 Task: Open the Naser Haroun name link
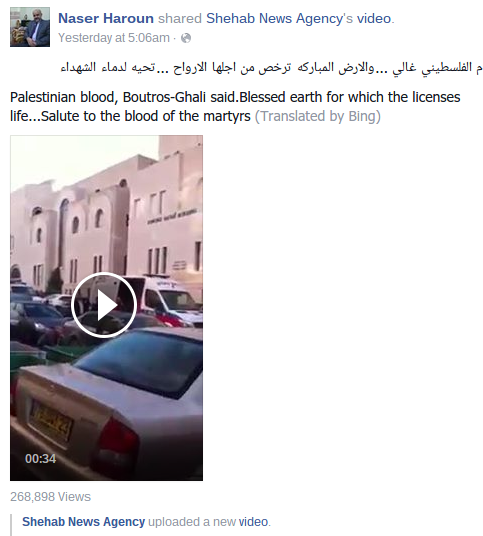pos(106,18)
